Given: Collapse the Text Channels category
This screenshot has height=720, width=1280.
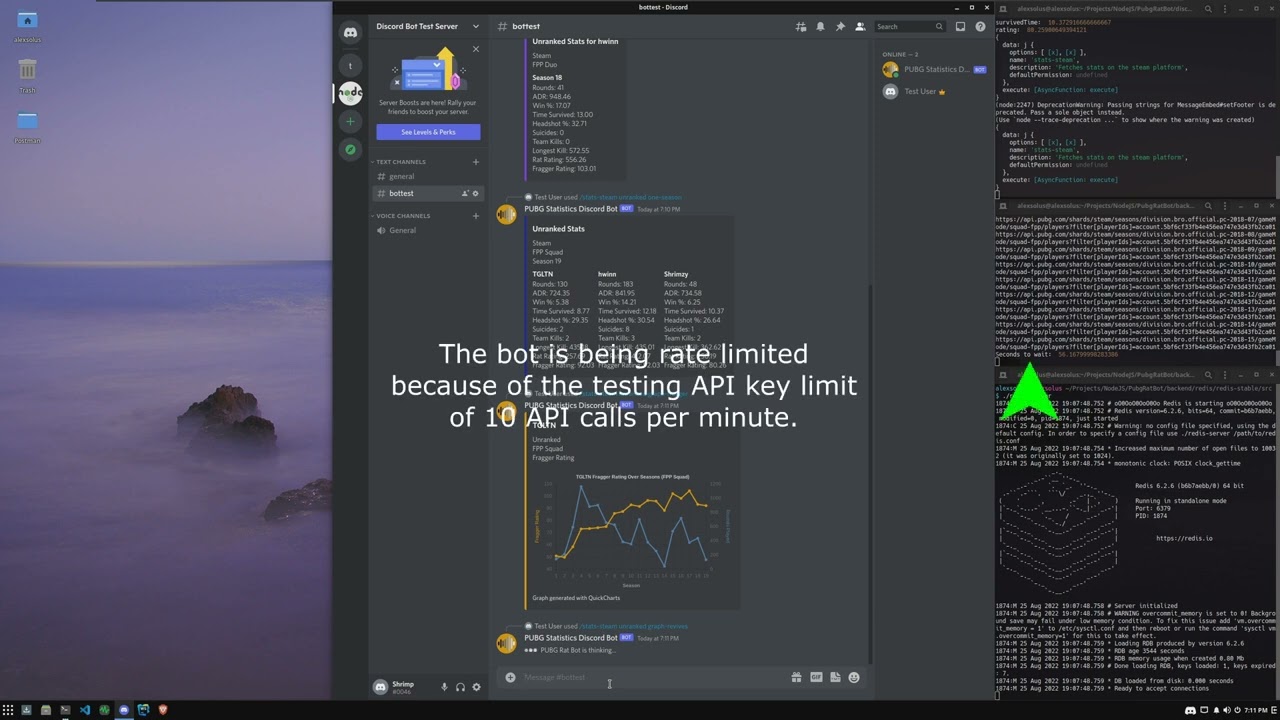Looking at the screenshot, I should 399,162.
